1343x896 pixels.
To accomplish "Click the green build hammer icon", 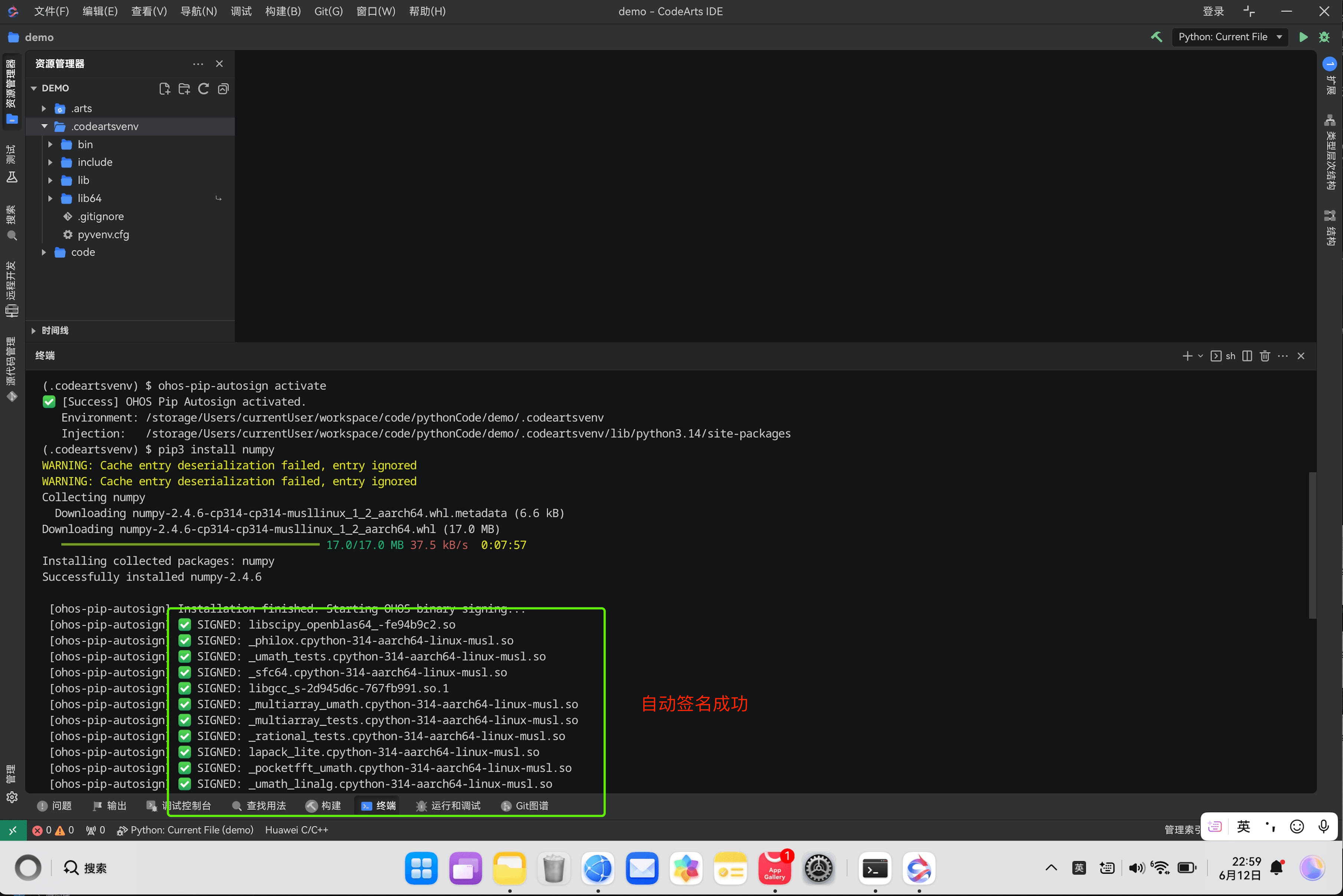I will (1156, 37).
